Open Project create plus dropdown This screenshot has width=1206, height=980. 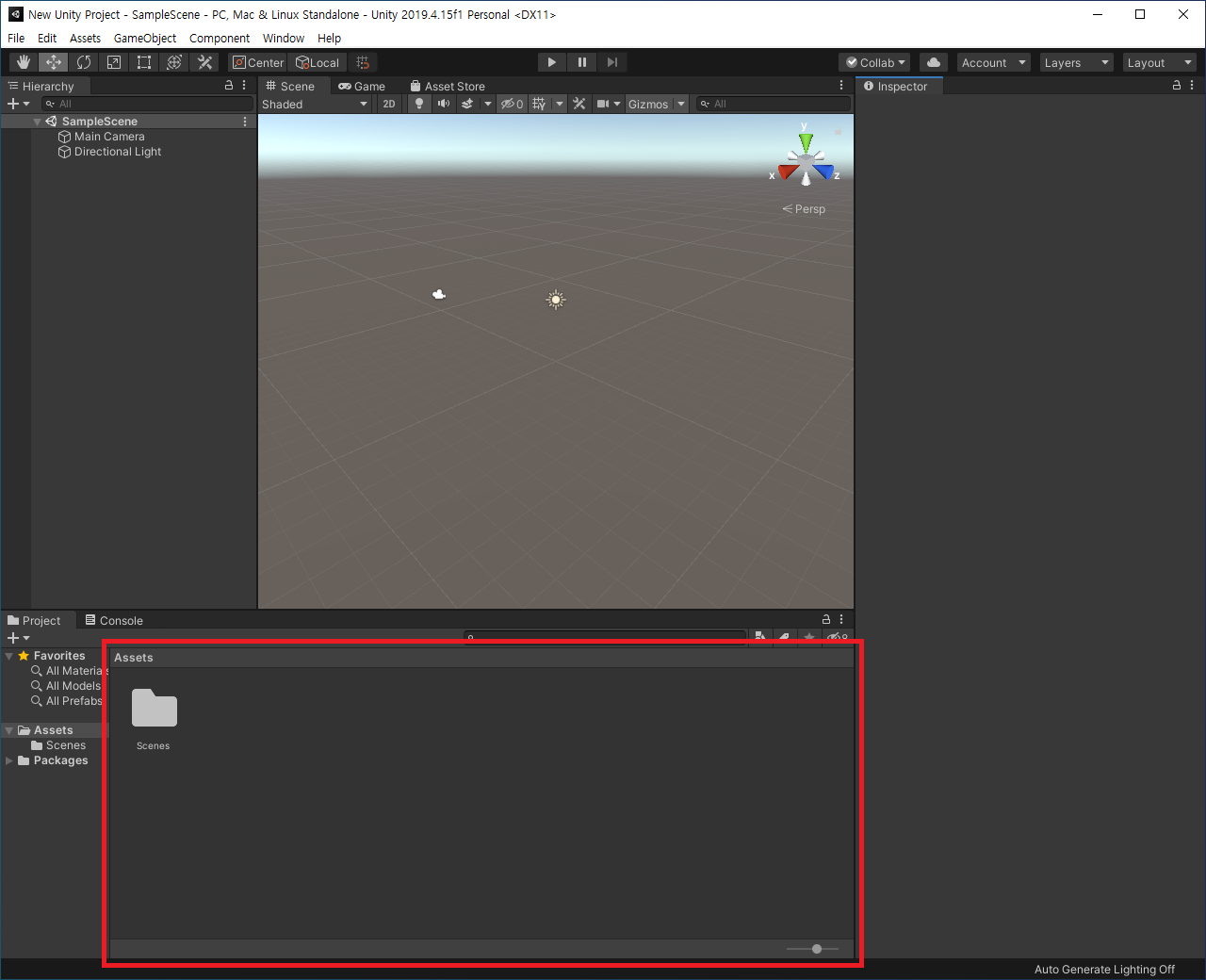[18, 638]
